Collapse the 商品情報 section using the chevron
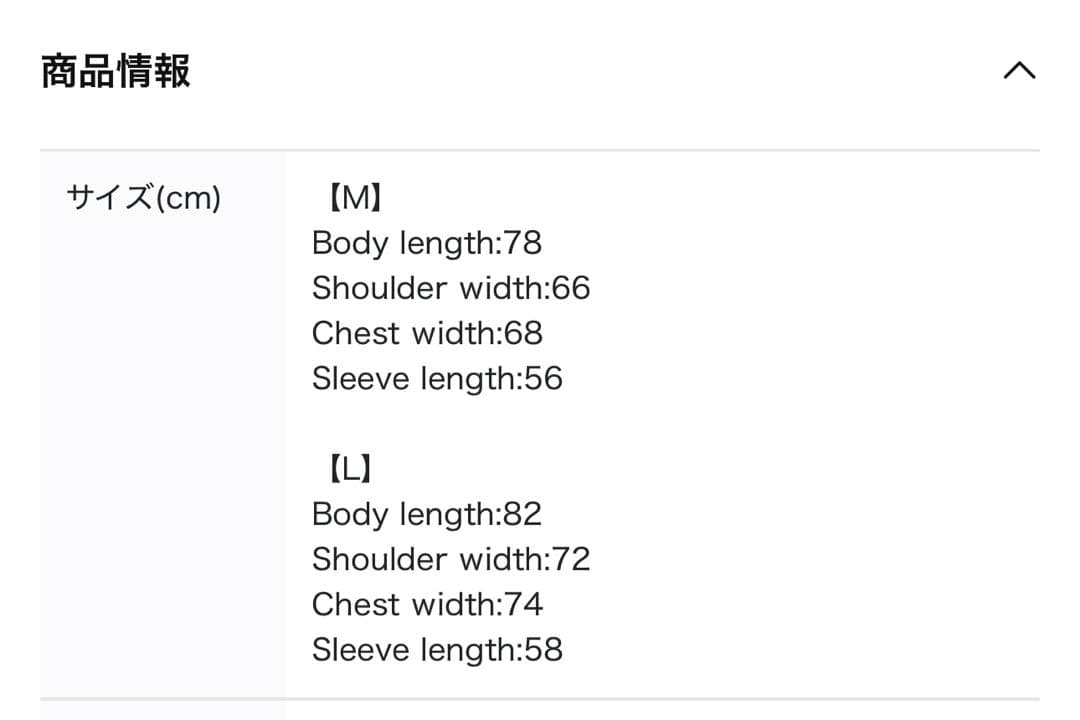The height and width of the screenshot is (721, 1080). [x=1019, y=72]
